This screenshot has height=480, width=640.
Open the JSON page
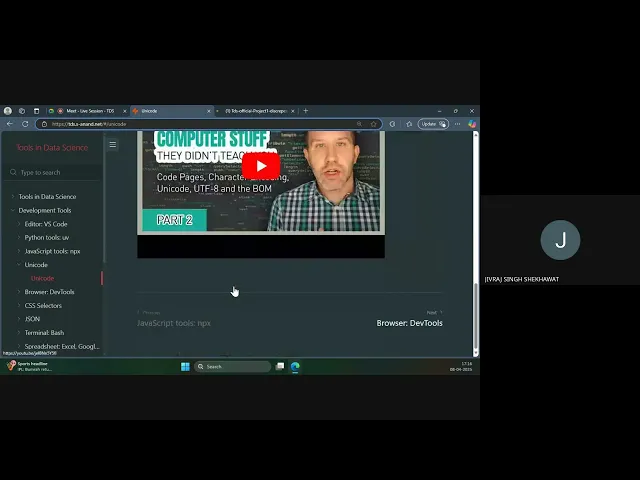coord(32,319)
